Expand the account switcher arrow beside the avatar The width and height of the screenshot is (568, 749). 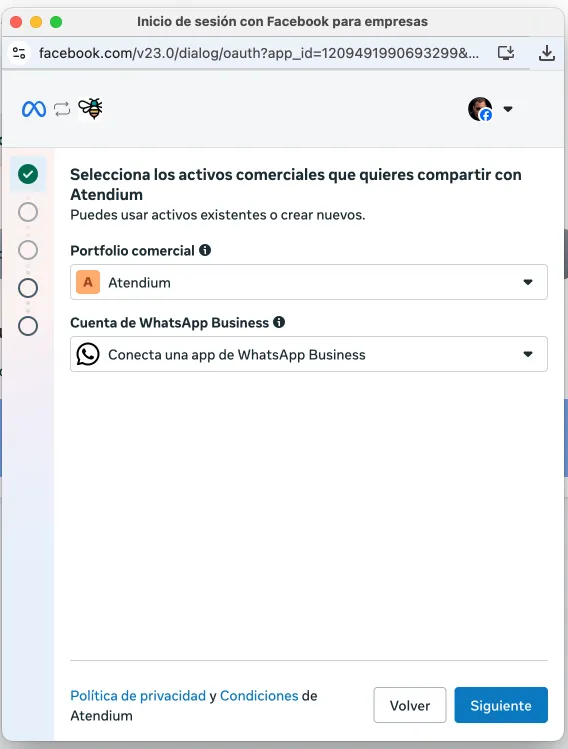508,109
